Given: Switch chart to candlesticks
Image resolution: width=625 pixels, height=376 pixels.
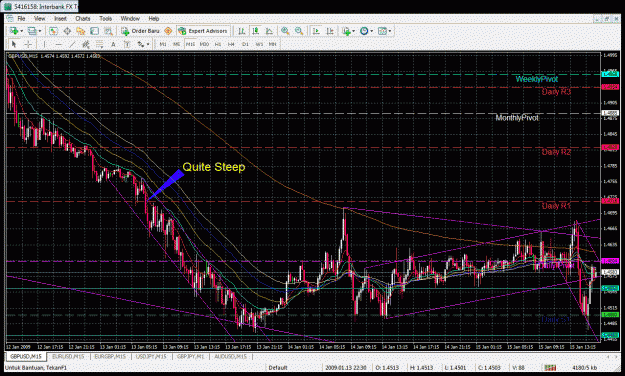Looking at the screenshot, I should tap(256, 31).
